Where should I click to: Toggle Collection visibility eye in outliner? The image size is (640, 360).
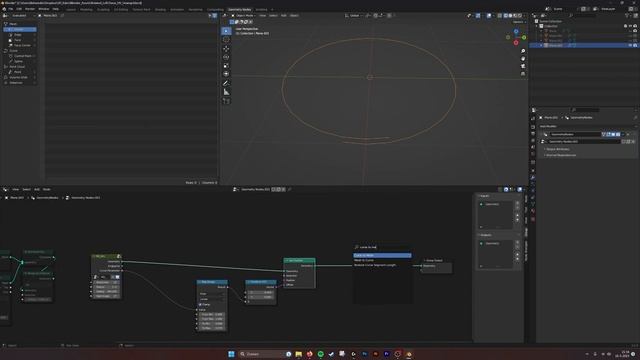(630, 26)
